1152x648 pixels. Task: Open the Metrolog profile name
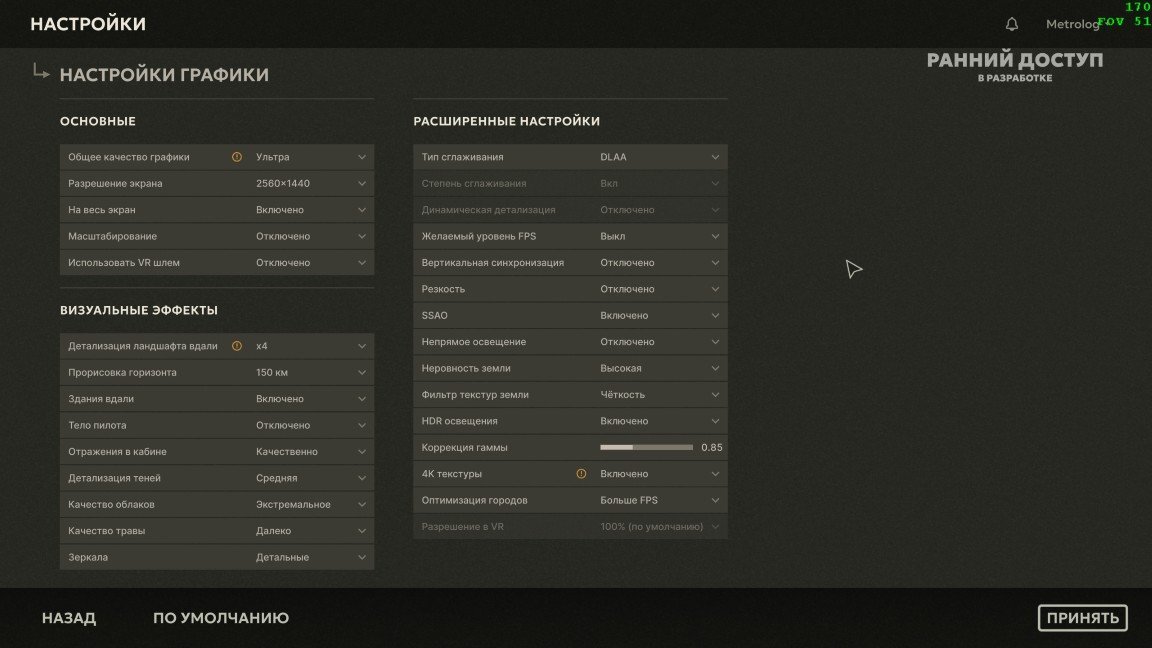click(1072, 24)
